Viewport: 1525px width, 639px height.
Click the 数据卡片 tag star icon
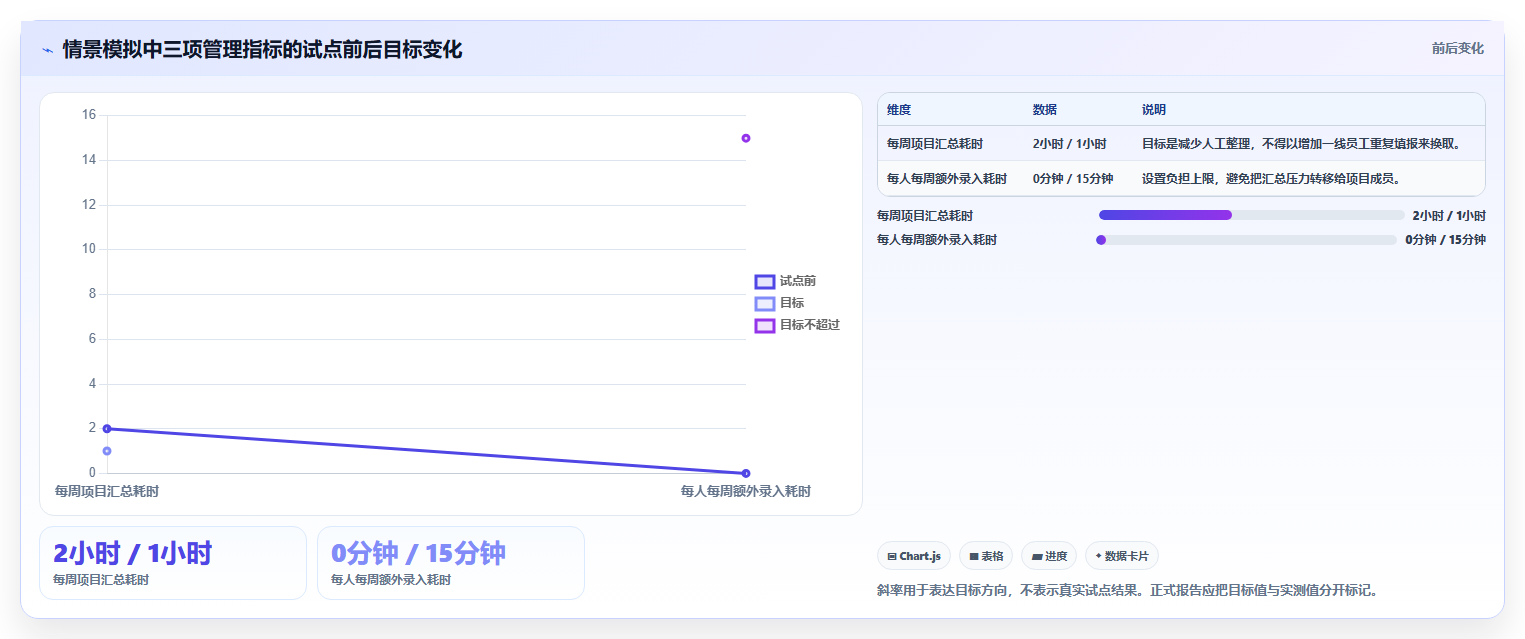pos(1099,556)
